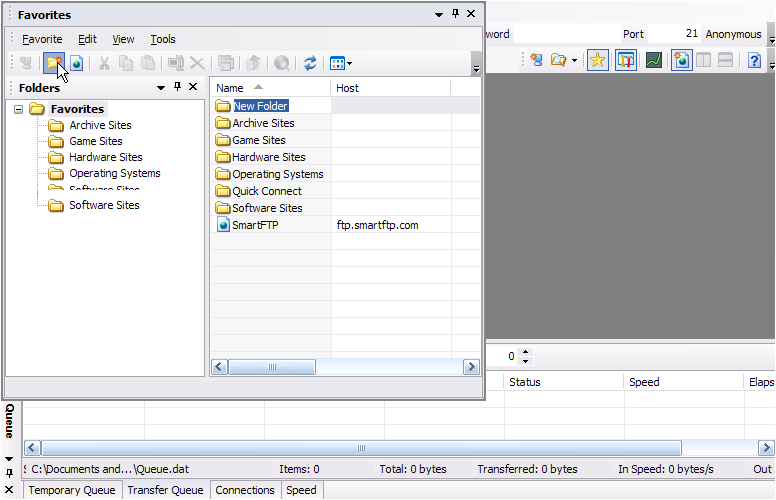The image size is (776, 500).
Task: Click the Find magnifier icon
Action: (282, 63)
